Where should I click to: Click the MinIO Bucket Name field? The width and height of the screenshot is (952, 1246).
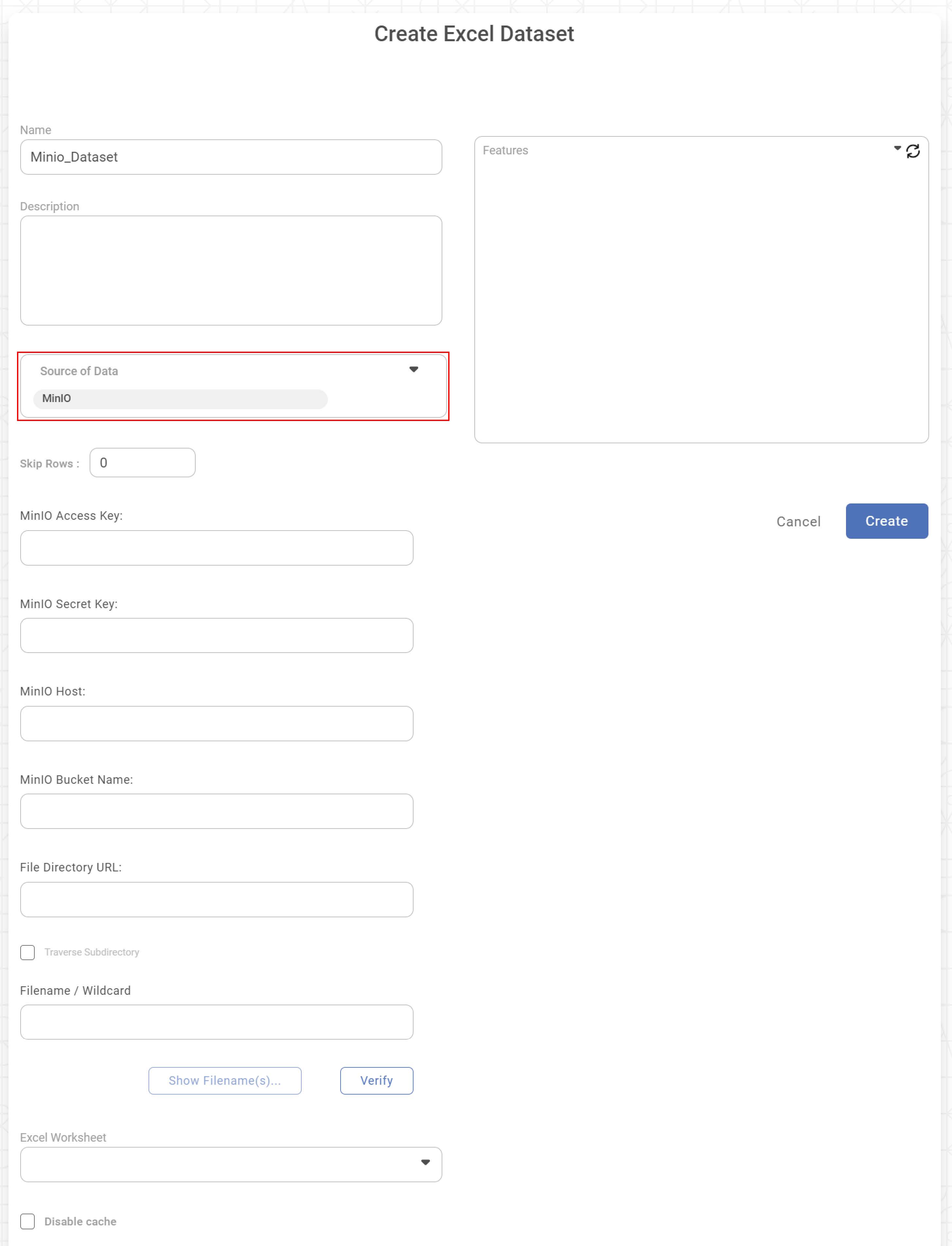coord(217,811)
